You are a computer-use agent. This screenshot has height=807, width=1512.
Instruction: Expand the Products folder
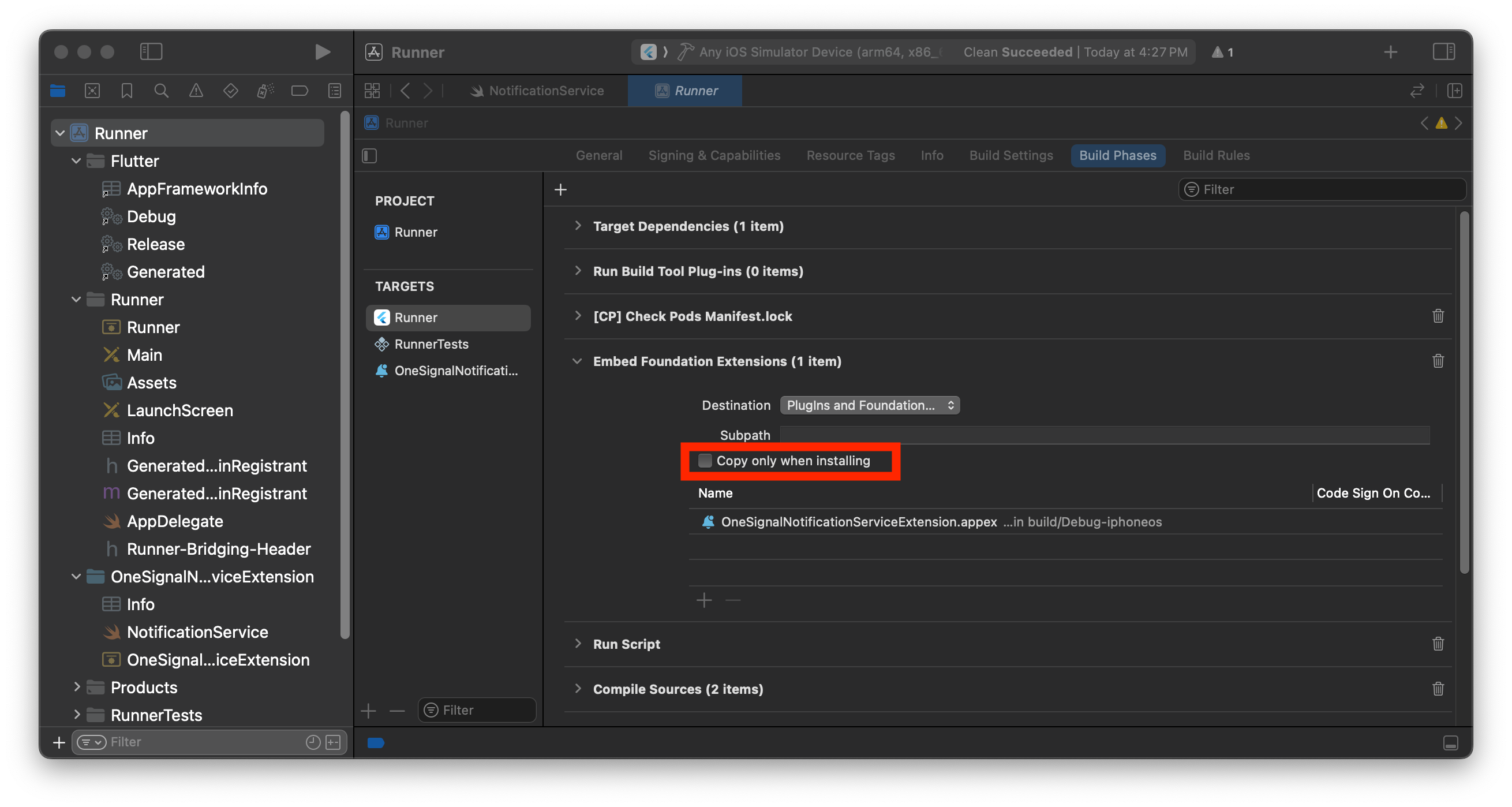pos(76,687)
